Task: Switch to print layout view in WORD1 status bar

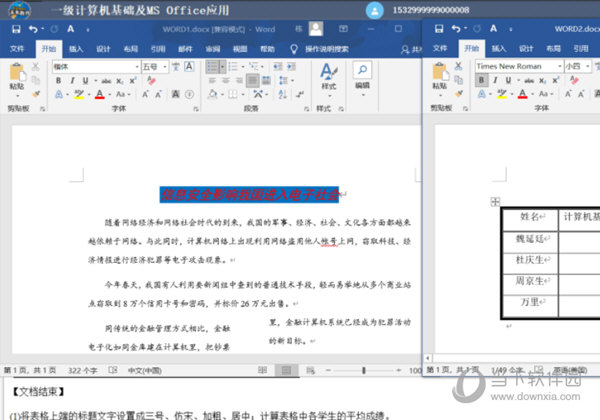Action: (286, 370)
